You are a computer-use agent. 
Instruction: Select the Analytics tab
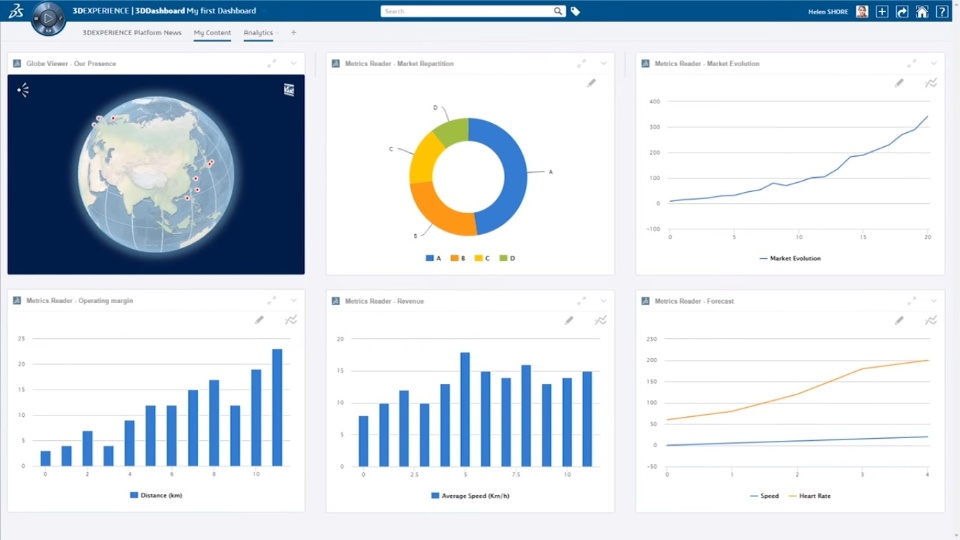(258, 32)
